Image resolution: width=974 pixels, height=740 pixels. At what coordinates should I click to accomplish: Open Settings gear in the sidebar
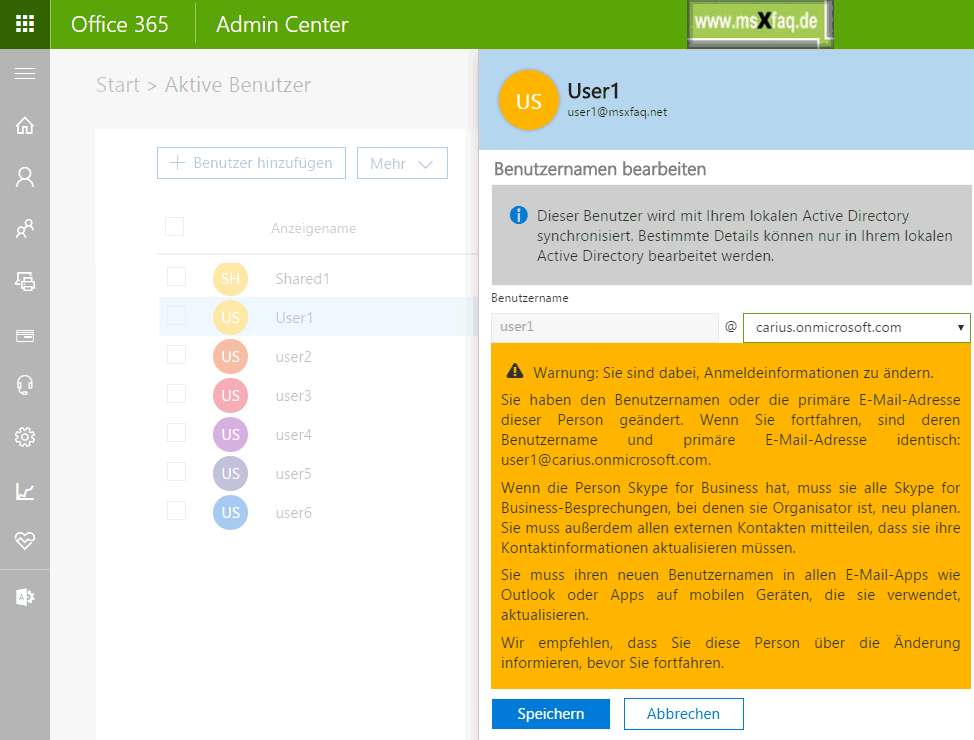25,437
